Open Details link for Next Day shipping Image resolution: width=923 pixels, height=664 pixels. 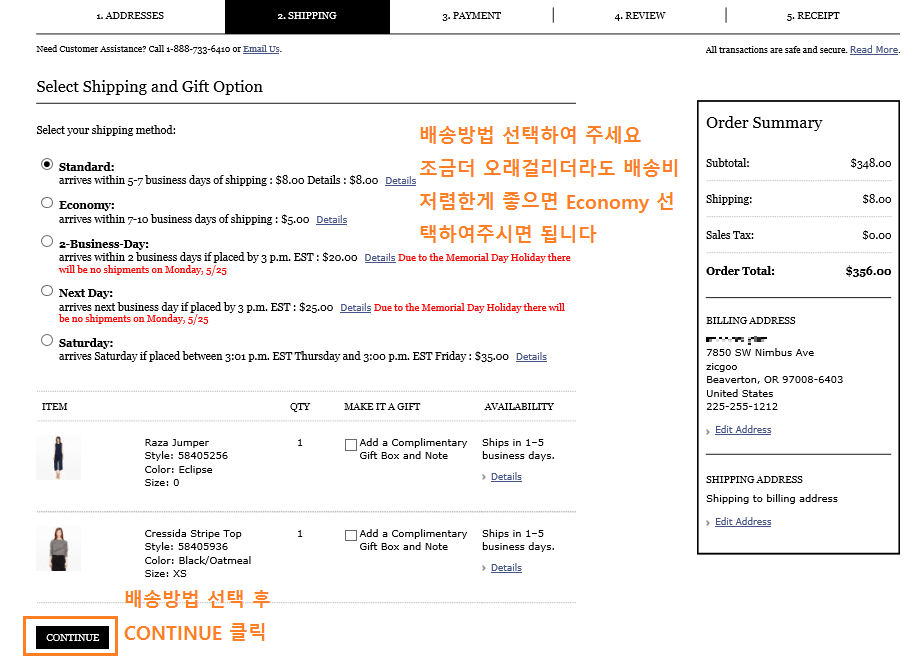coord(356,308)
